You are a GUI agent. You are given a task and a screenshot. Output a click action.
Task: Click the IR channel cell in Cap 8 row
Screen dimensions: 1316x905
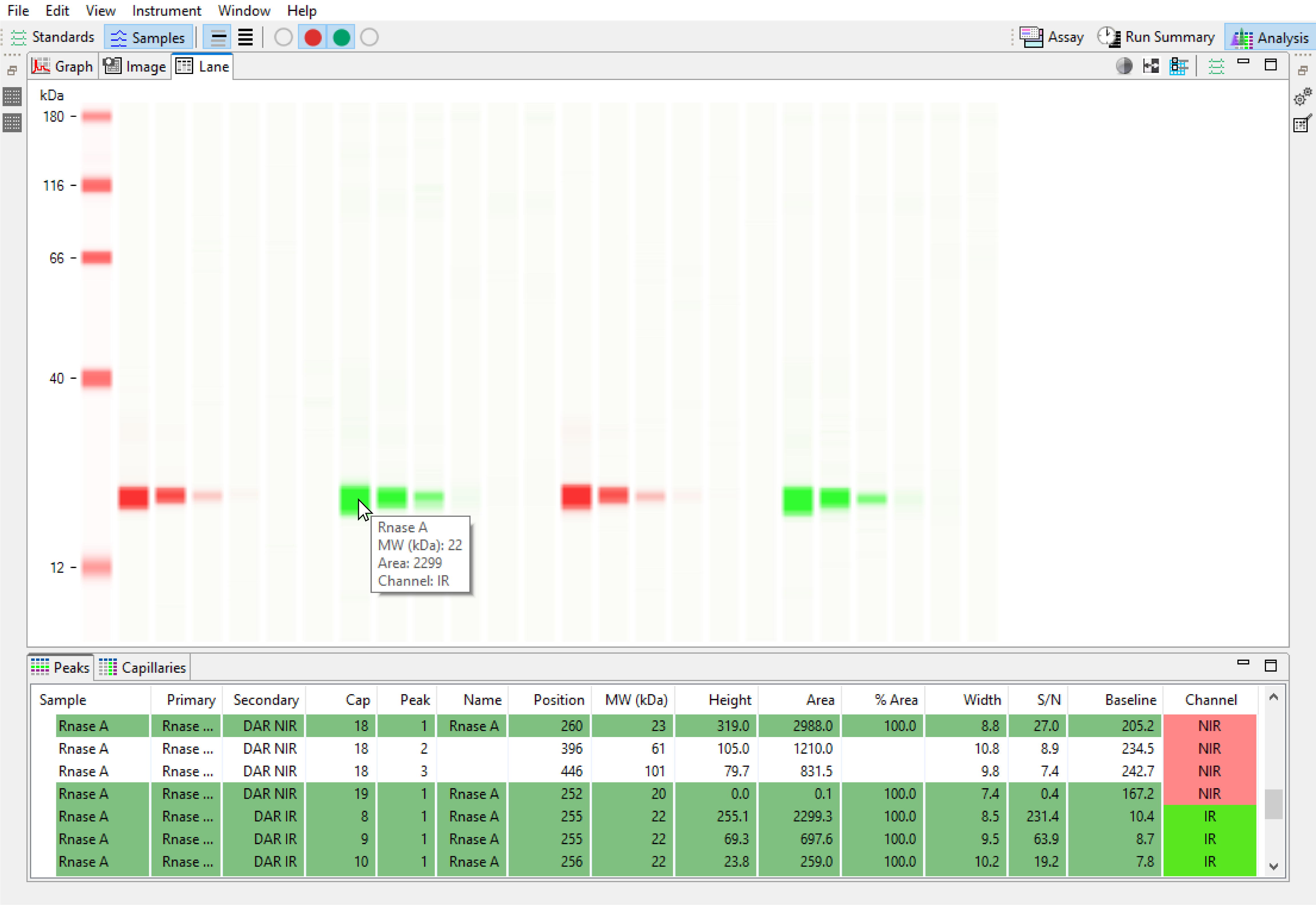(1210, 816)
